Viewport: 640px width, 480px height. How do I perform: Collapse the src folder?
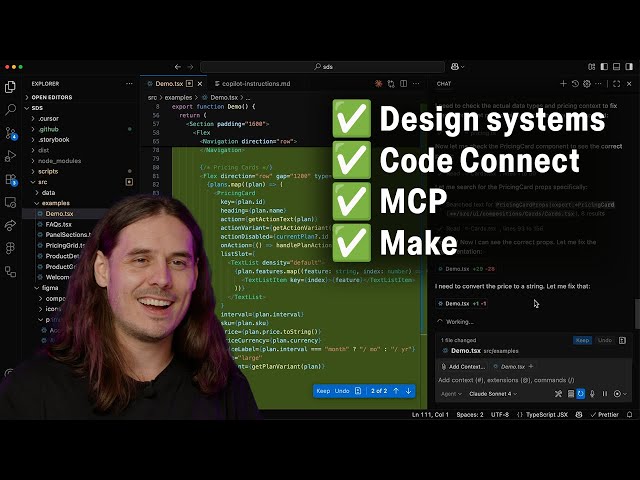(x=42, y=182)
